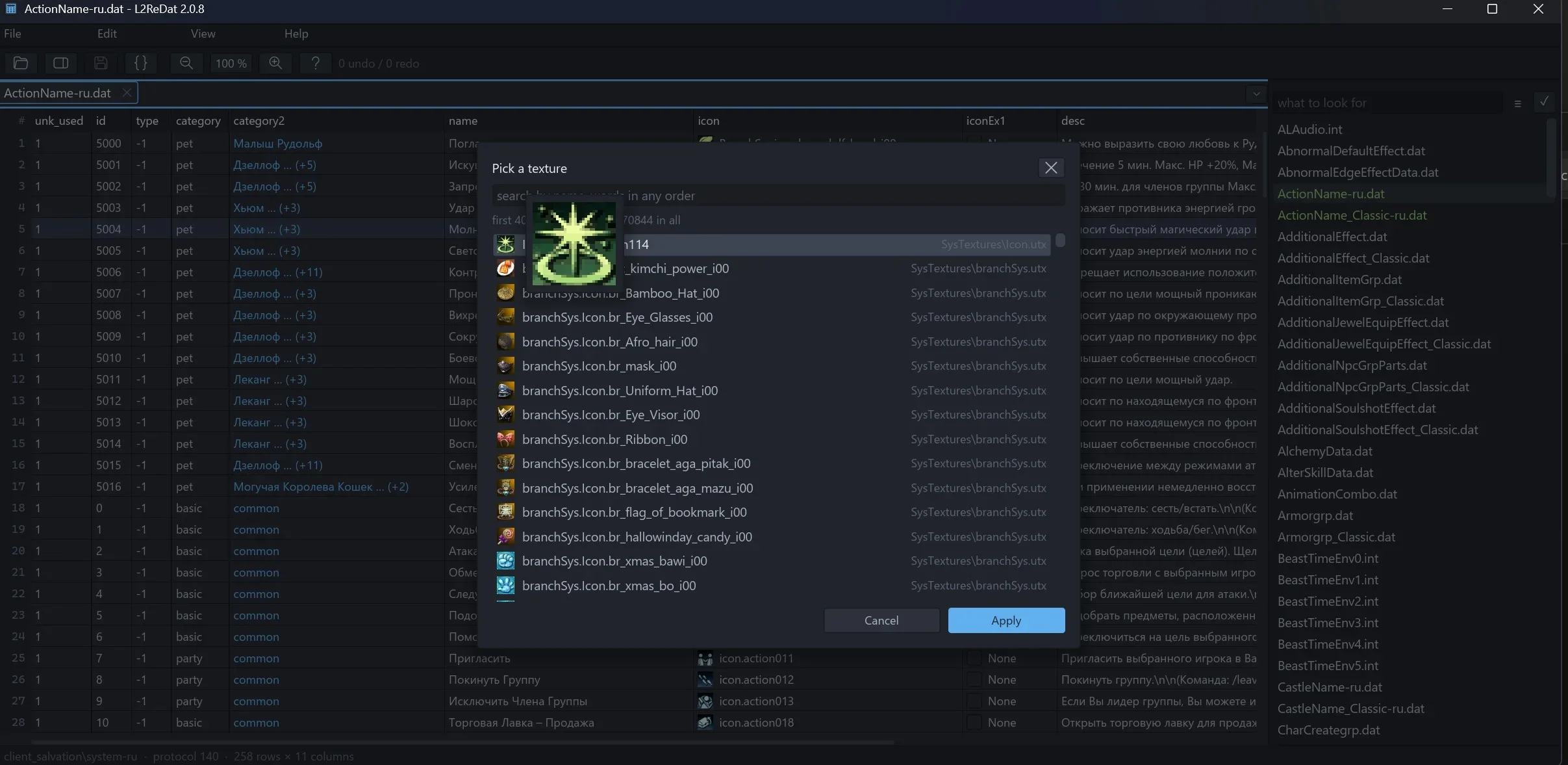Toggle iconEx1 box in Покинуть Группу row
1568x765 pixels.
(x=974, y=680)
